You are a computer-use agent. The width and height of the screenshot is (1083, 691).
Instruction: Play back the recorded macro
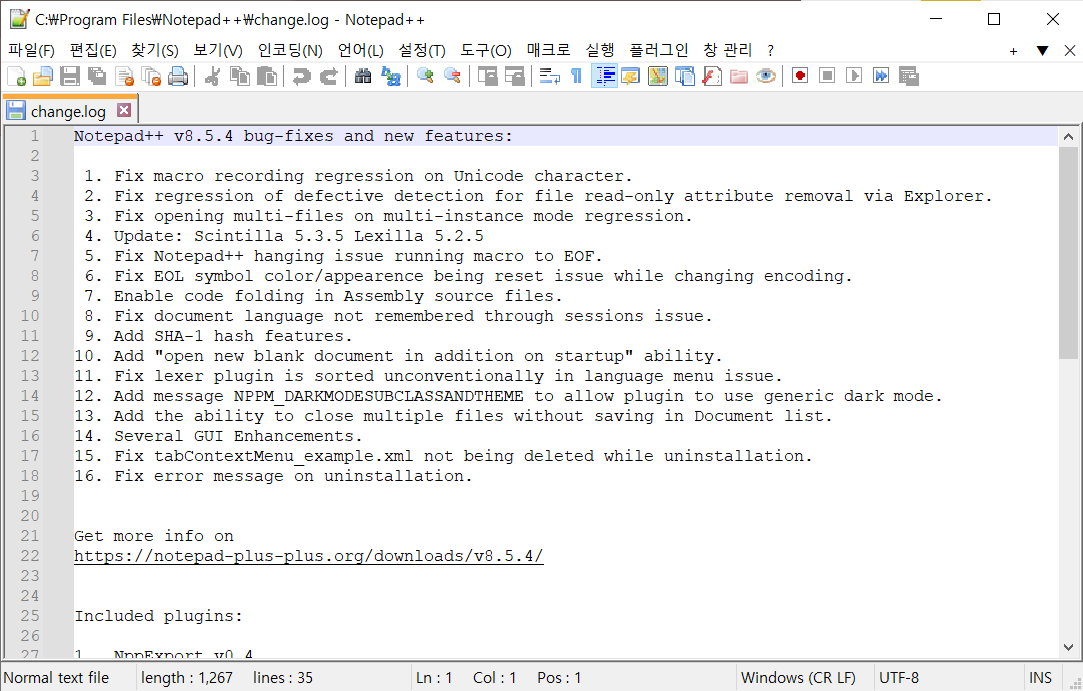(854, 76)
